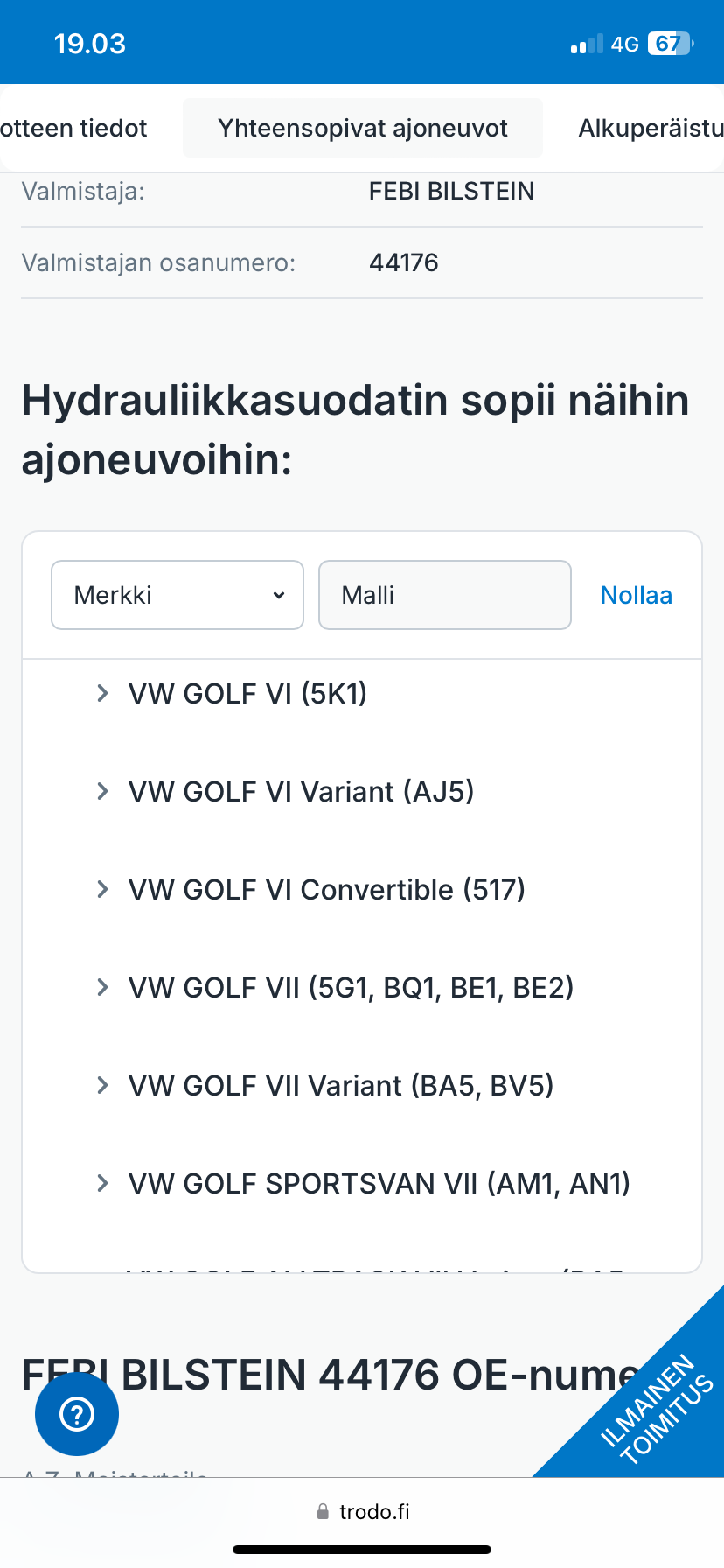This screenshot has height=1568, width=724.
Task: Tap the battery level indicator
Action: point(670,44)
